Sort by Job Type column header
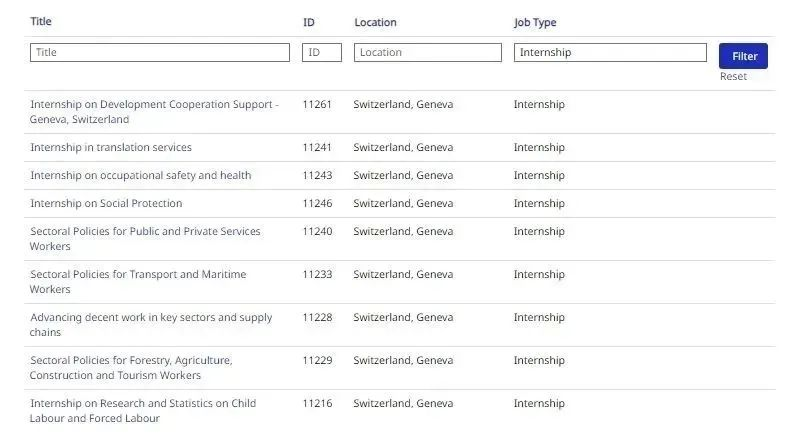 [x=535, y=22]
